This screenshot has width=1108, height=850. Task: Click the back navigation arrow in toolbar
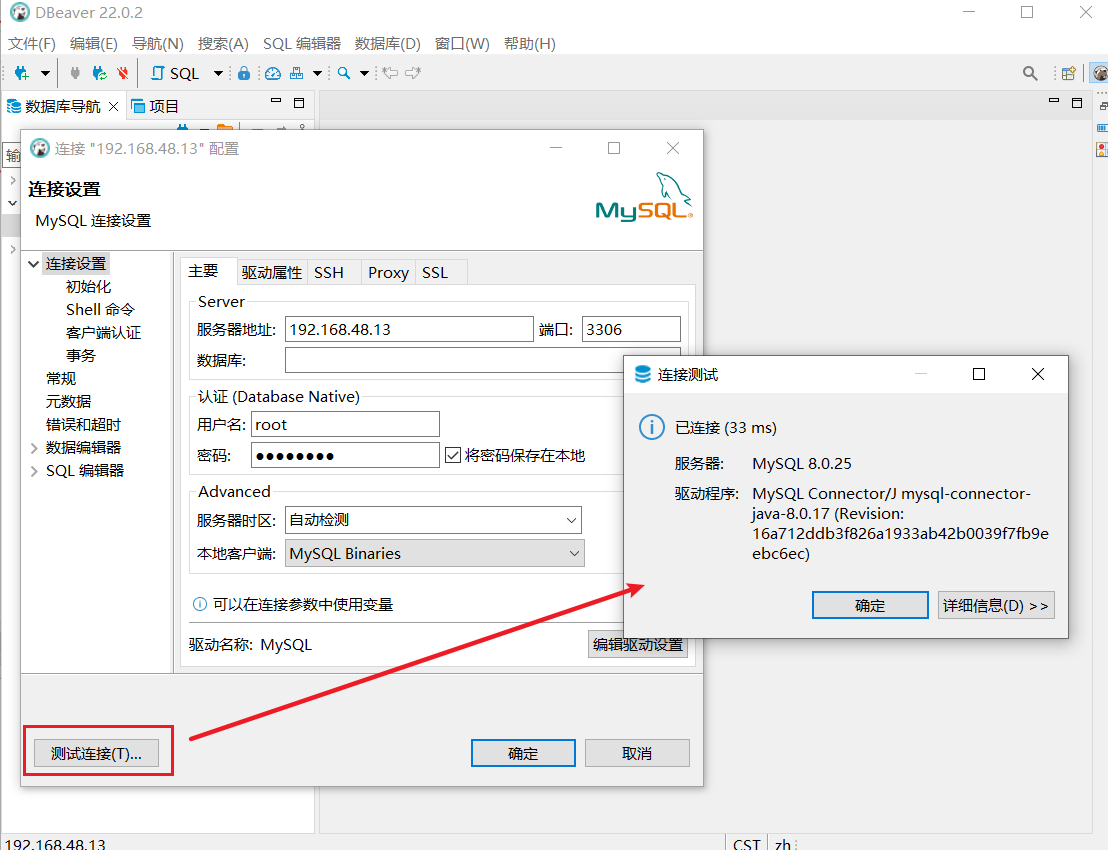390,73
